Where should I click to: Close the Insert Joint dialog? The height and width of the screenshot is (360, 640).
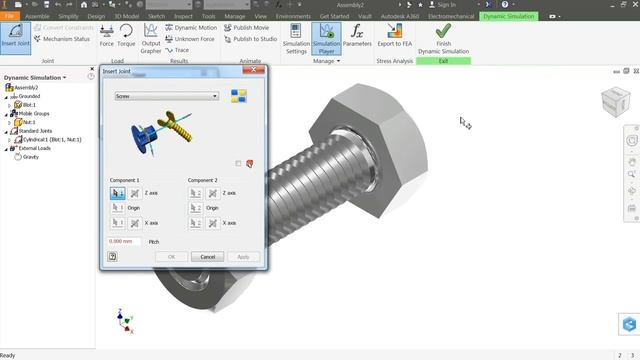tap(253, 70)
